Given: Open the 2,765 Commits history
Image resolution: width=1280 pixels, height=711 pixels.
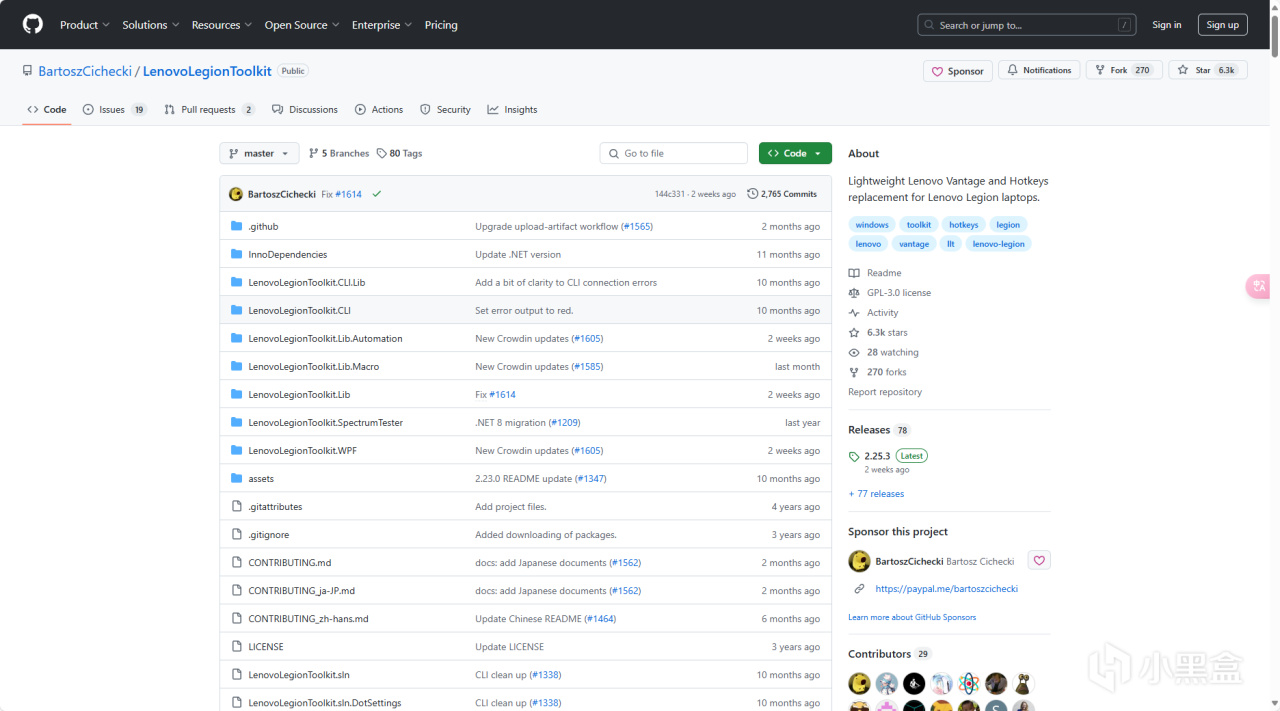Looking at the screenshot, I should (x=782, y=194).
